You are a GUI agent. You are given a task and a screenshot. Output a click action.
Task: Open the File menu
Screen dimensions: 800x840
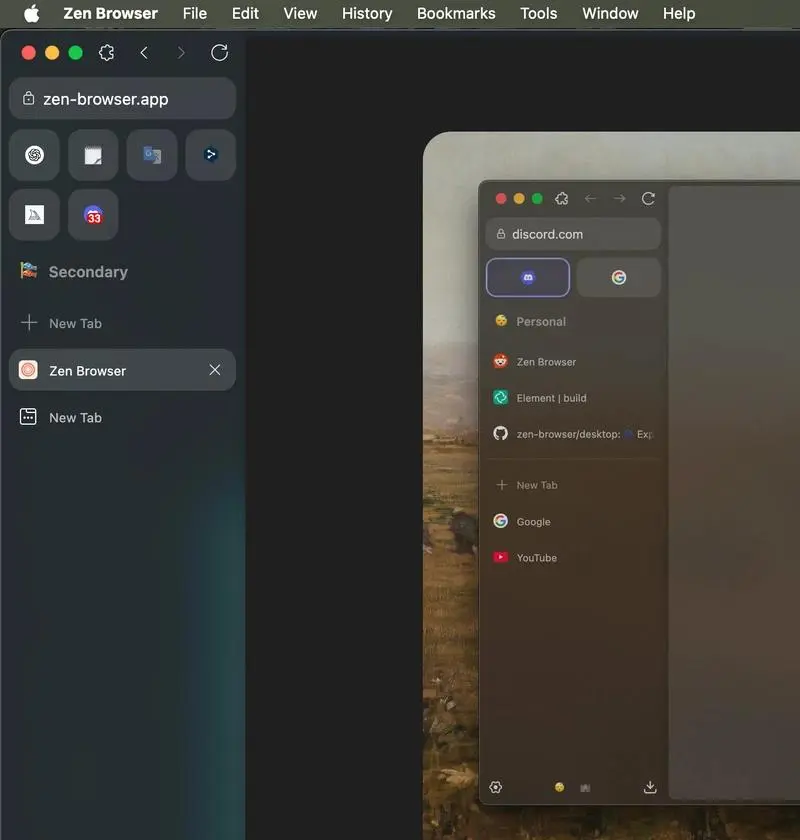[x=195, y=13]
